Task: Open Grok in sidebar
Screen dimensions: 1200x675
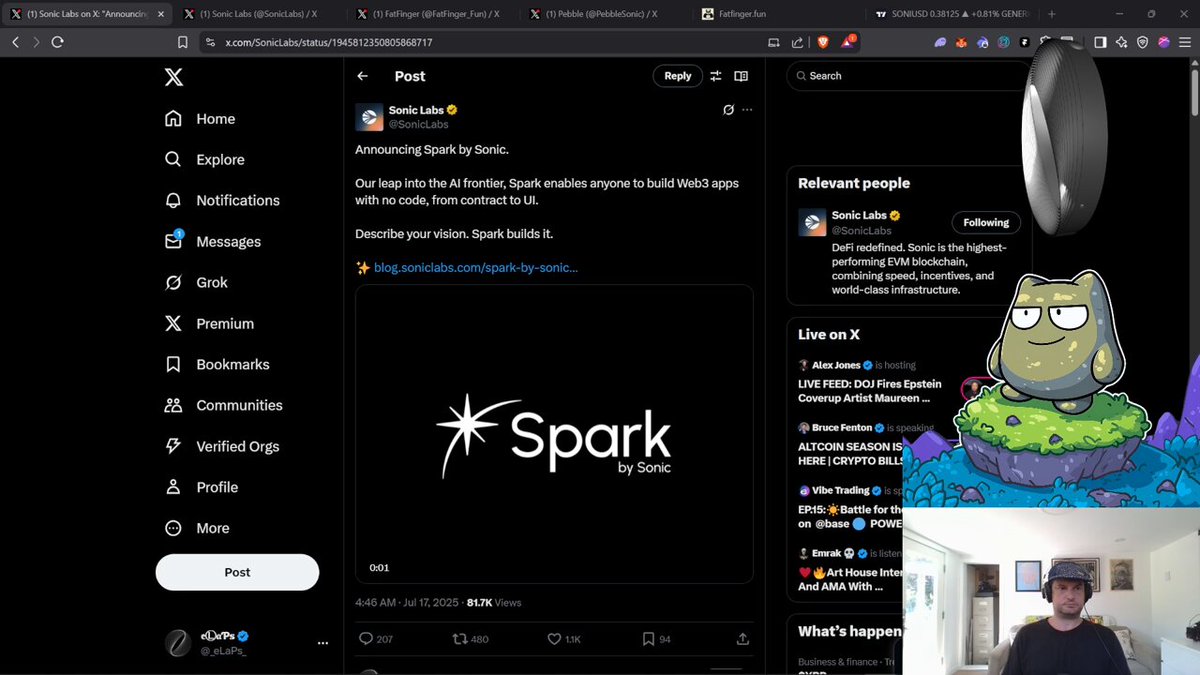Action: point(196,282)
